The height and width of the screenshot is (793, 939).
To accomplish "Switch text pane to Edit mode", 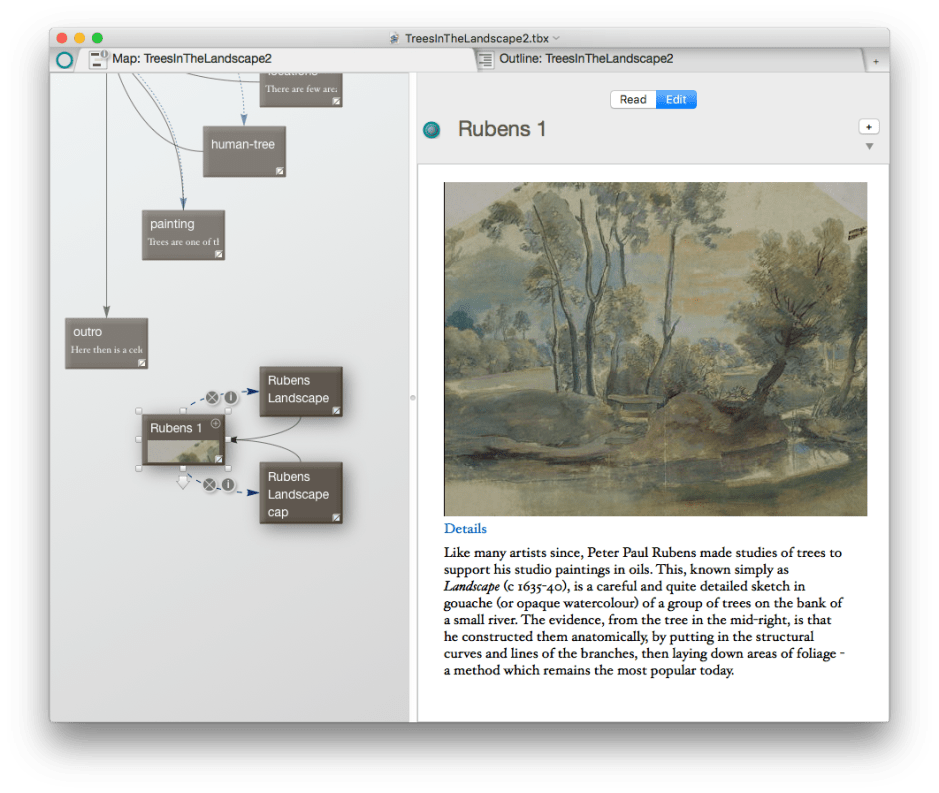I will tap(676, 100).
